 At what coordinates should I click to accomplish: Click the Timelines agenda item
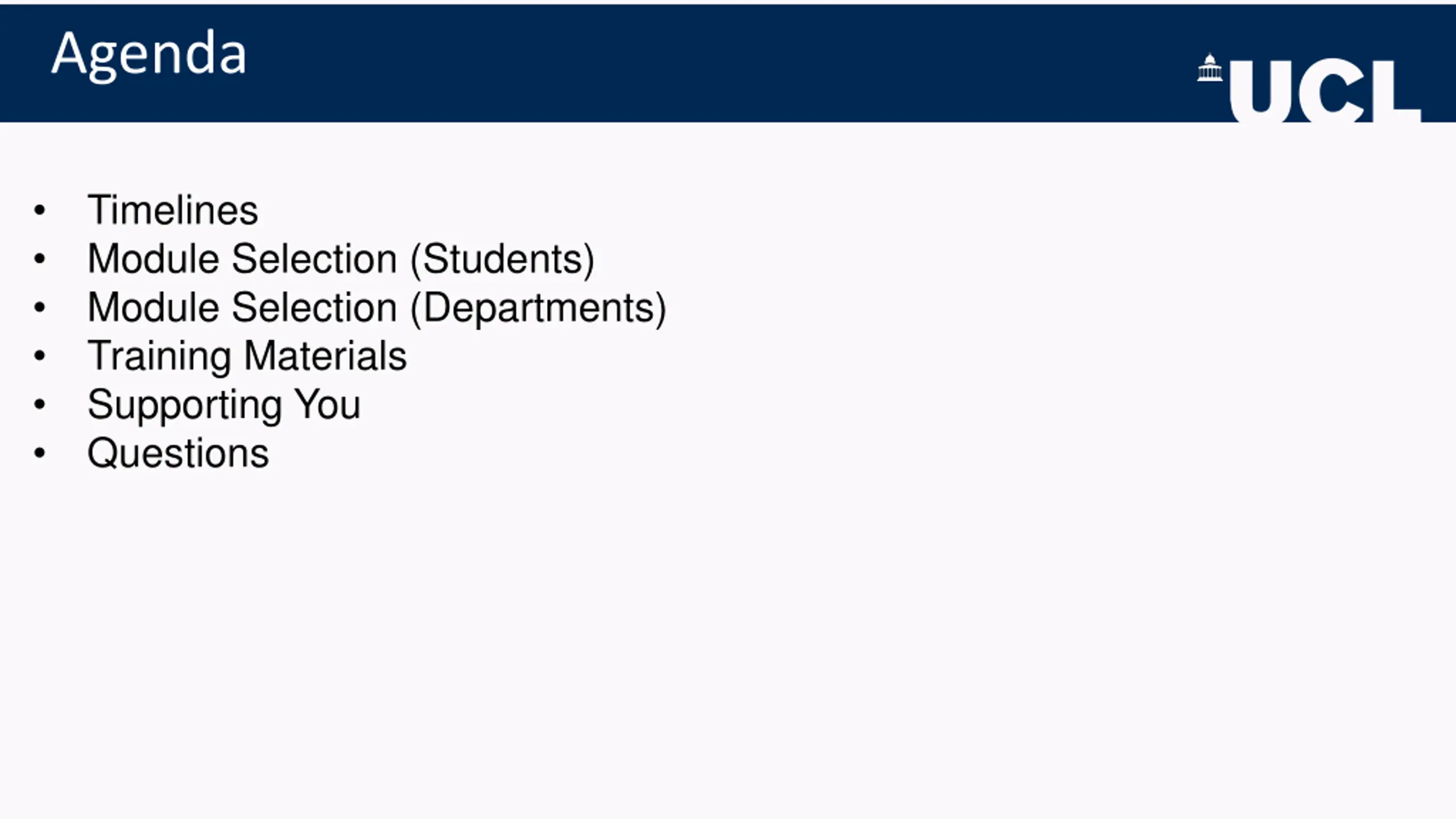pos(173,210)
